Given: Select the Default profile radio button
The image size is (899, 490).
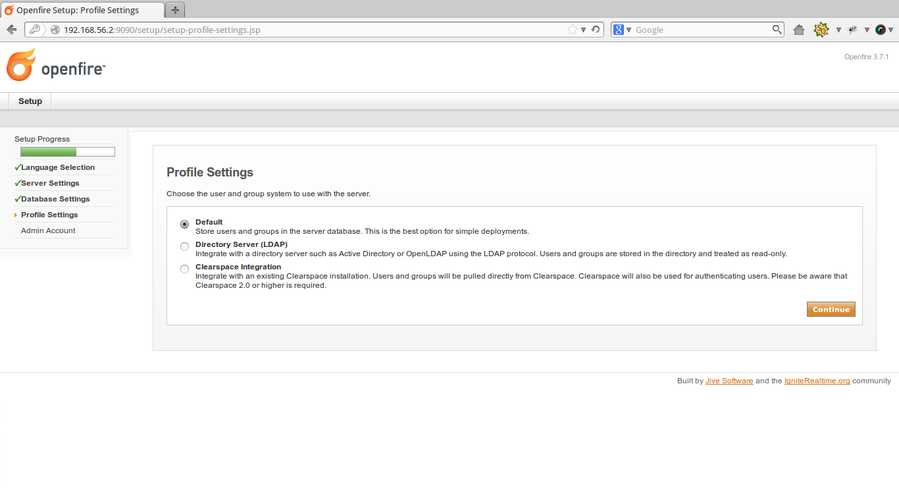Looking at the screenshot, I should pyautogui.click(x=184, y=224).
